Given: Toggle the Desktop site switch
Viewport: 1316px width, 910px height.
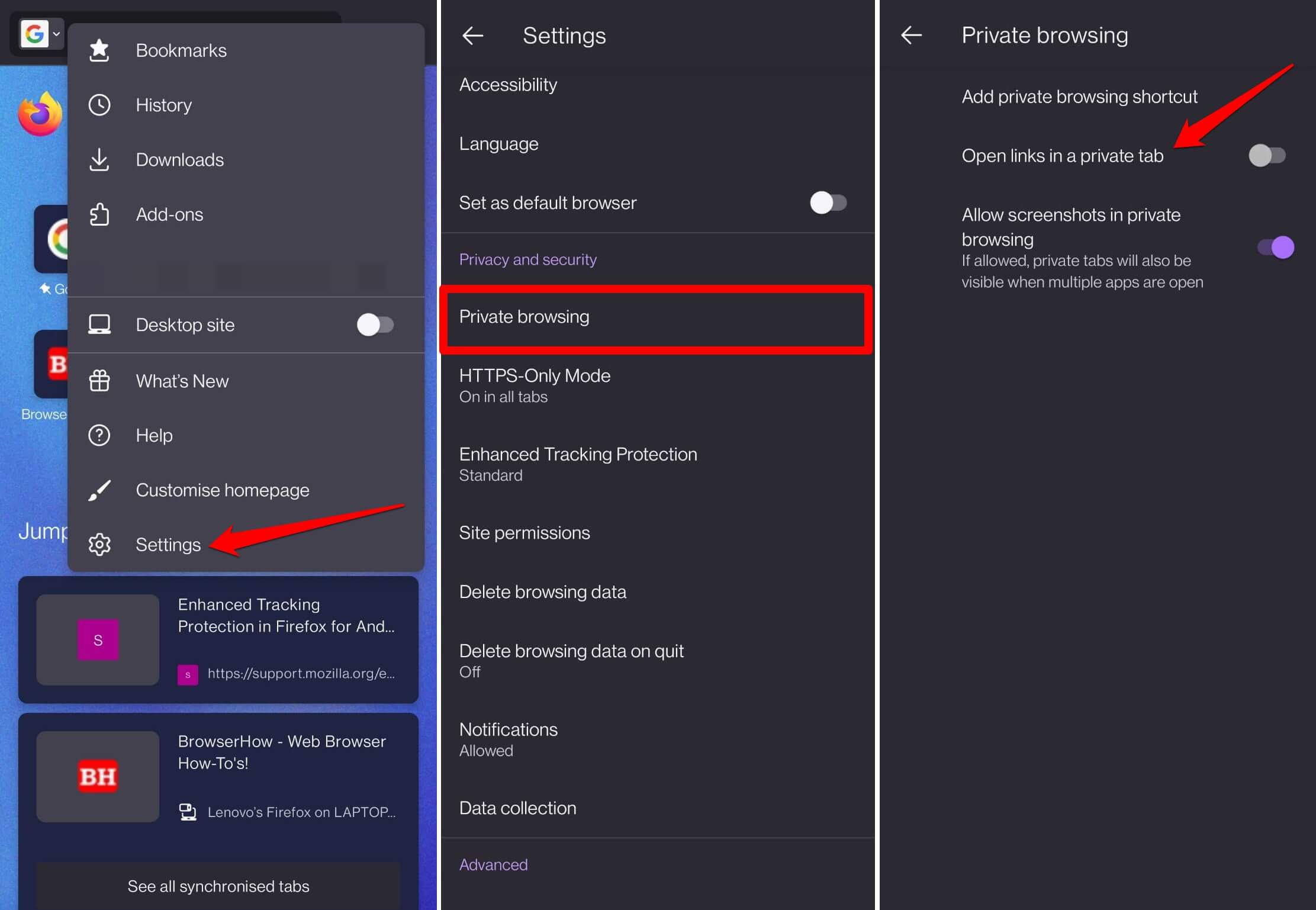Looking at the screenshot, I should 376,324.
